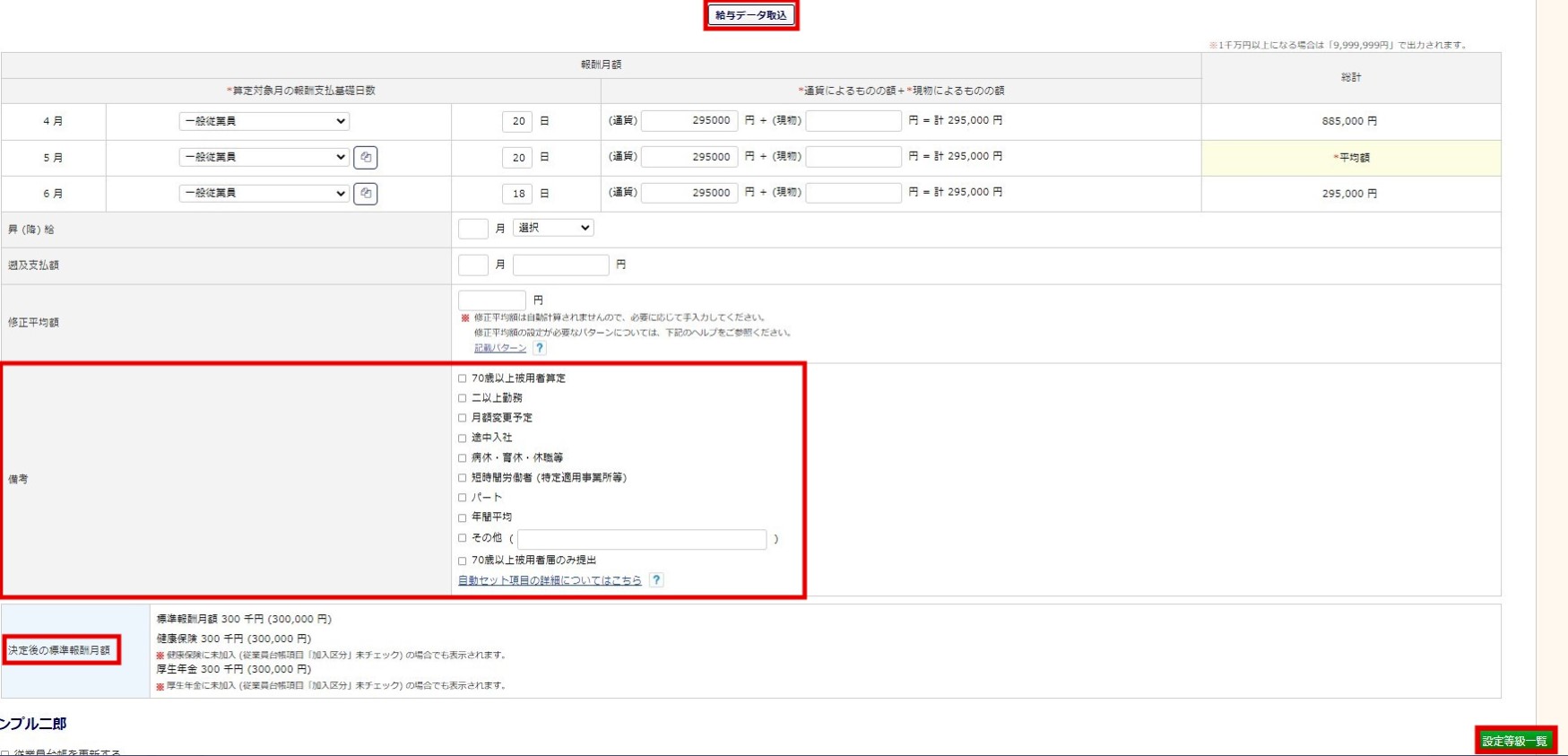Click 健康保険 300 千円 text
This screenshot has width=1568, height=756.
[x=234, y=639]
